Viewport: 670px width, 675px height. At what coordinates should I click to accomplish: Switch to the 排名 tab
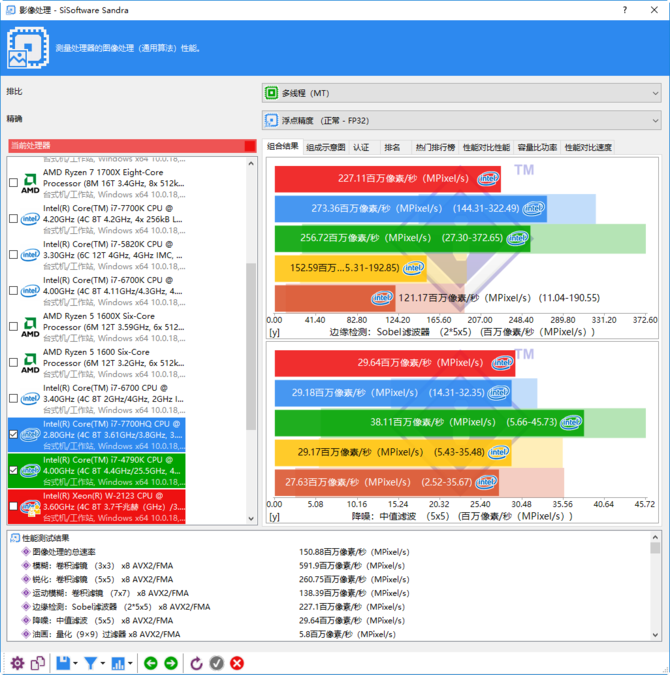tap(392, 148)
